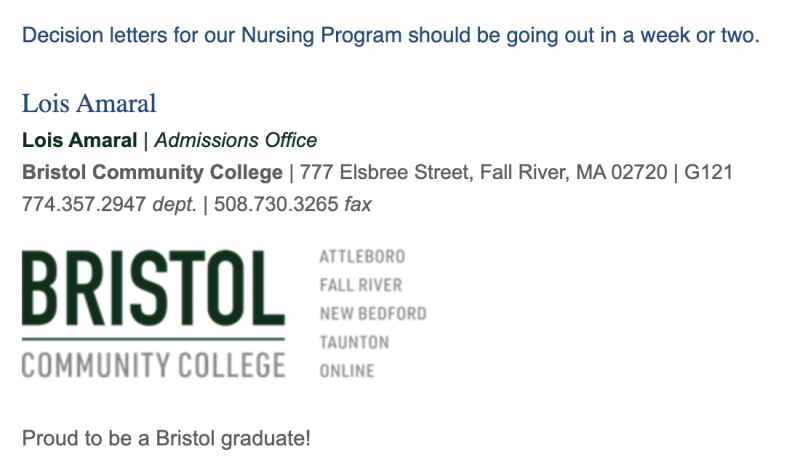Viewport: 800px width, 476px height.
Task: Select the New Bedford campus label
Action: click(373, 314)
